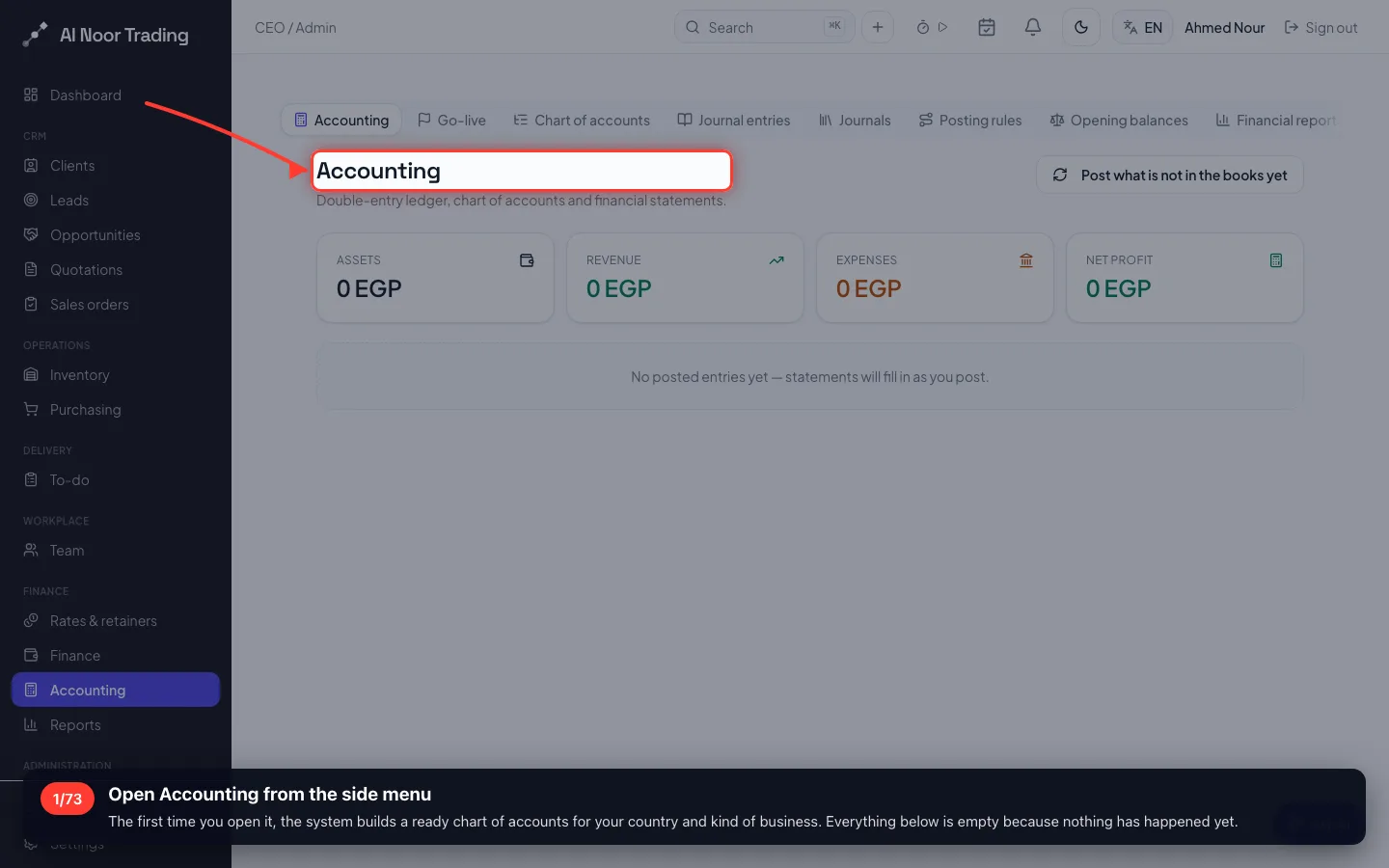This screenshot has width=1389, height=868.
Task: Open the Team page
Action: [x=116, y=550]
